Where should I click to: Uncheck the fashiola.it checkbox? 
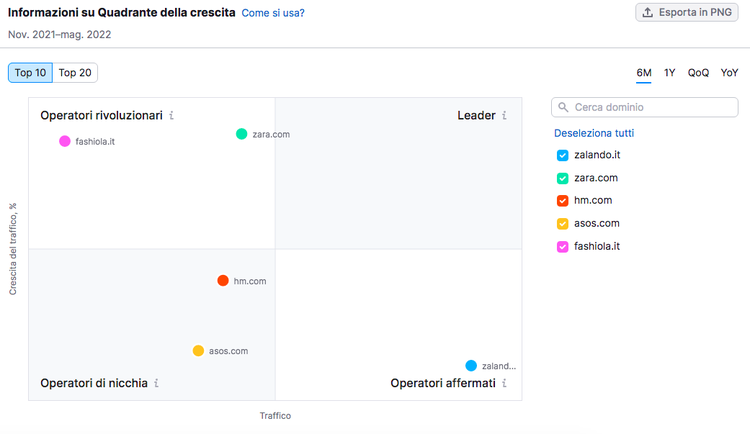562,246
